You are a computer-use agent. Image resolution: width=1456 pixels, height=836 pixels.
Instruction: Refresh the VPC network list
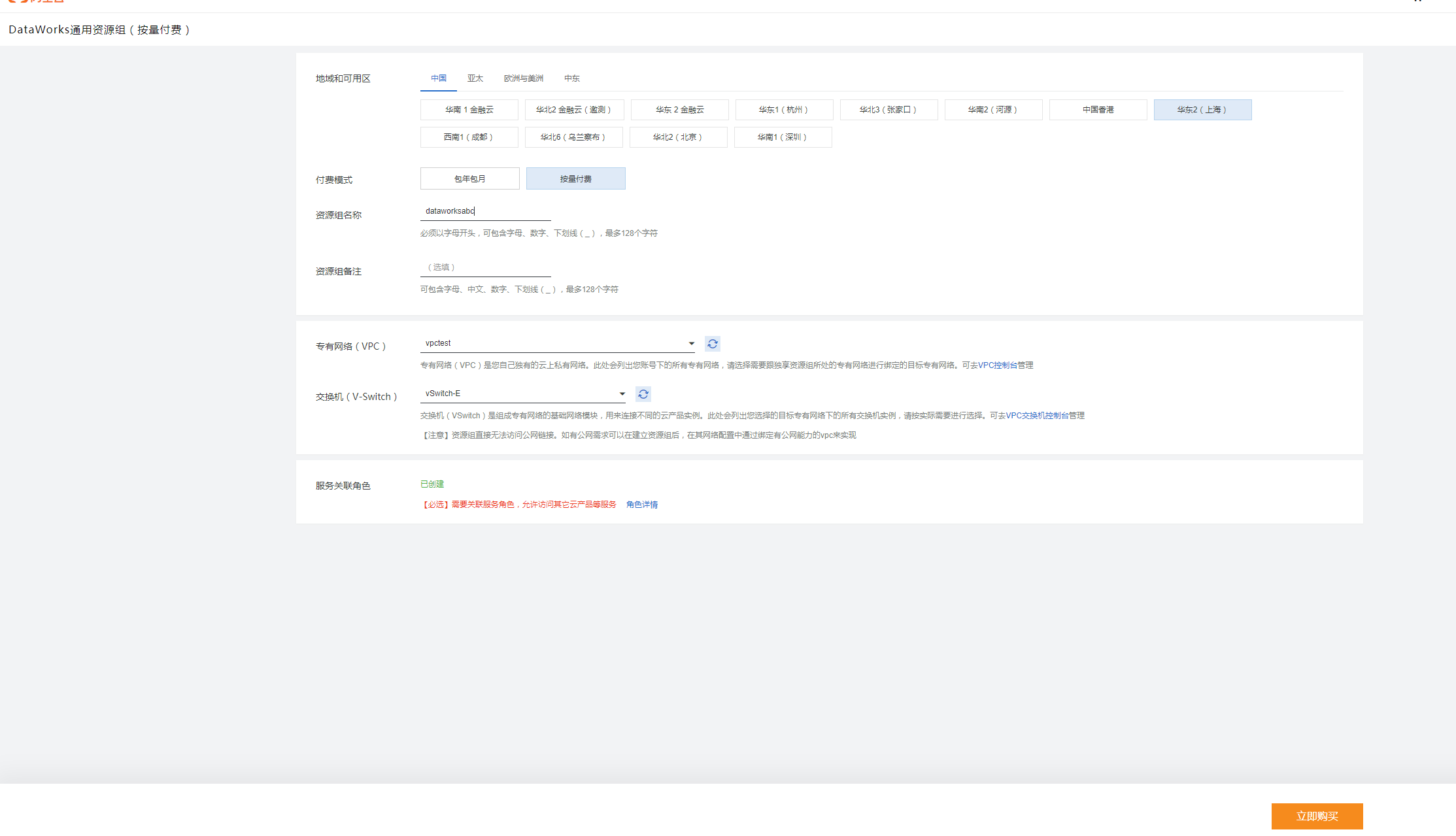712,343
